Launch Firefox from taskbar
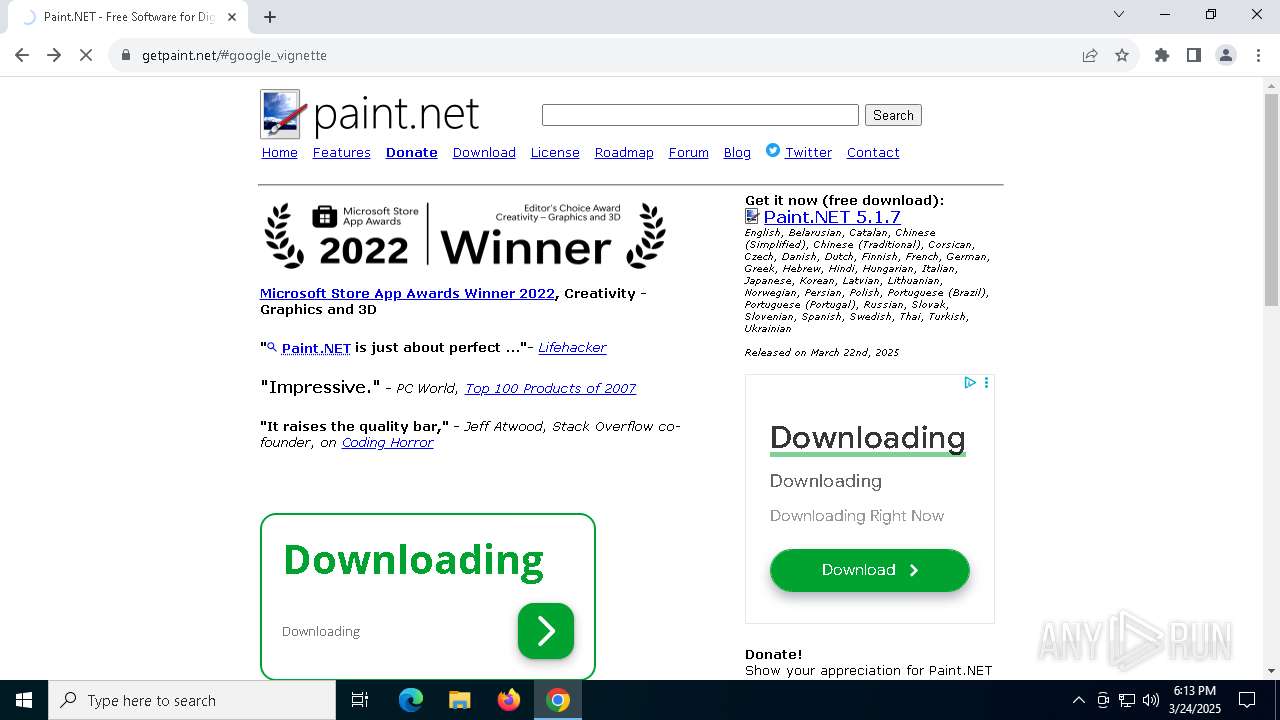The height and width of the screenshot is (720, 1280). click(x=509, y=700)
